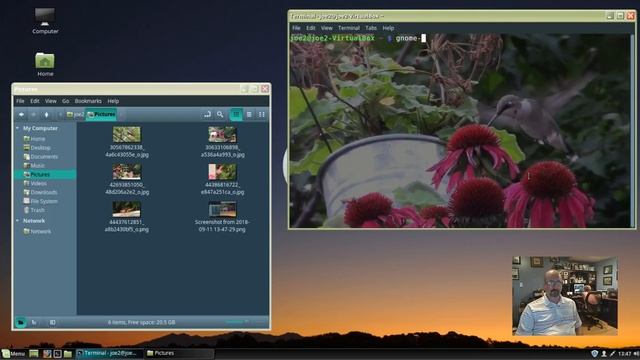The width and height of the screenshot is (640, 360).
Task: Open Home folder desktop icon
Action: 45,64
